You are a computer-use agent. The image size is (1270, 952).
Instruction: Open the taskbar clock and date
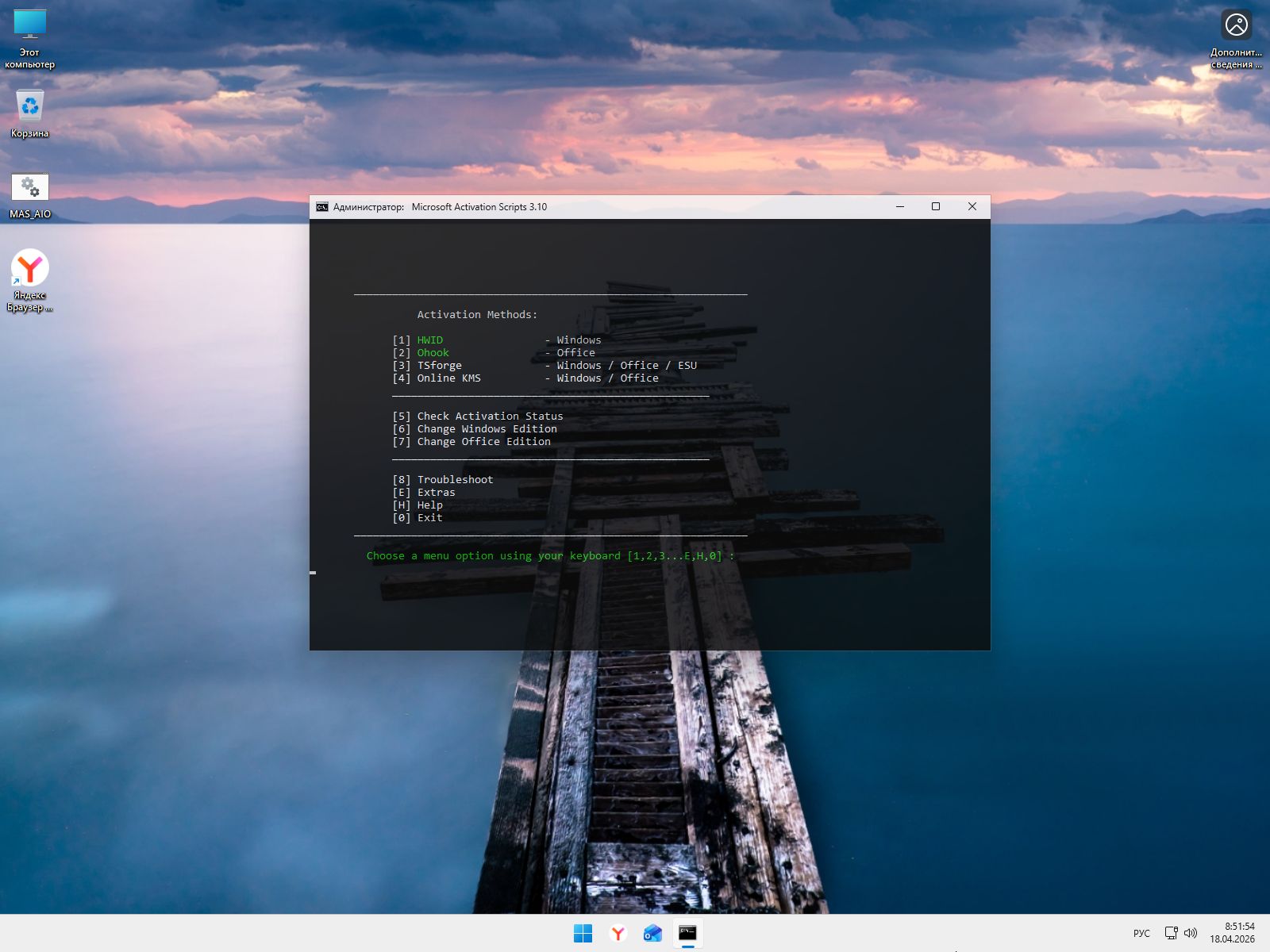click(1233, 933)
